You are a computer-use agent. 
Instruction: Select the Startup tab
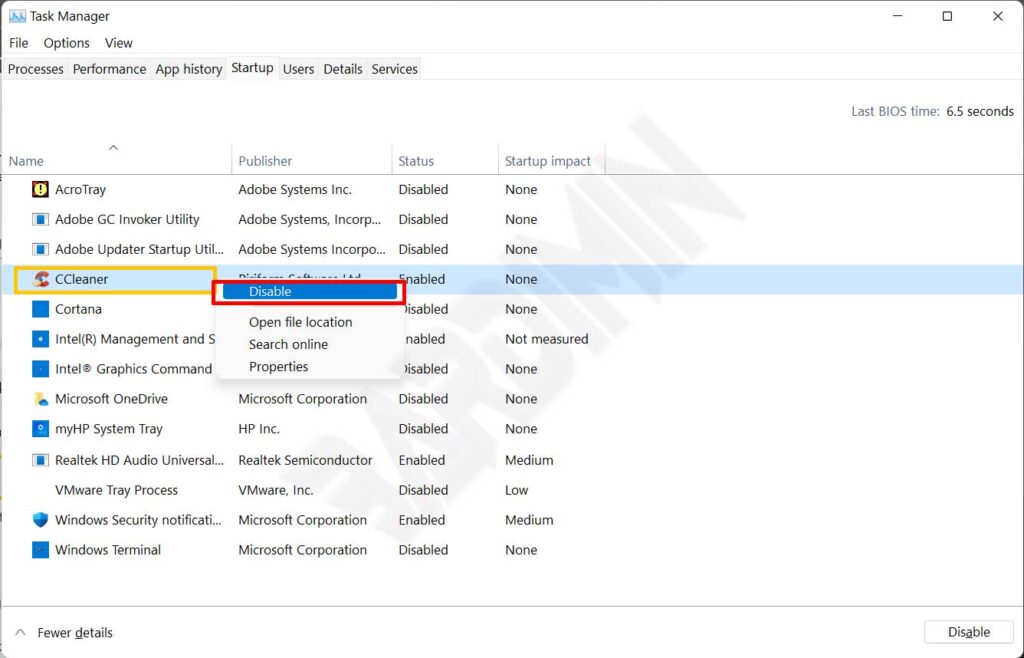pyautogui.click(x=252, y=68)
